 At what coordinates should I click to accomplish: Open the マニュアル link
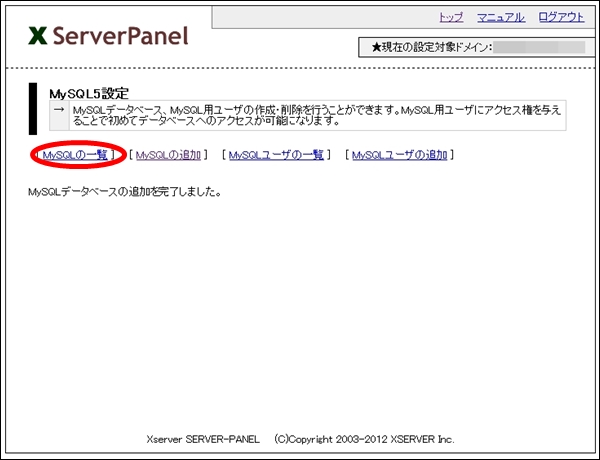click(501, 17)
